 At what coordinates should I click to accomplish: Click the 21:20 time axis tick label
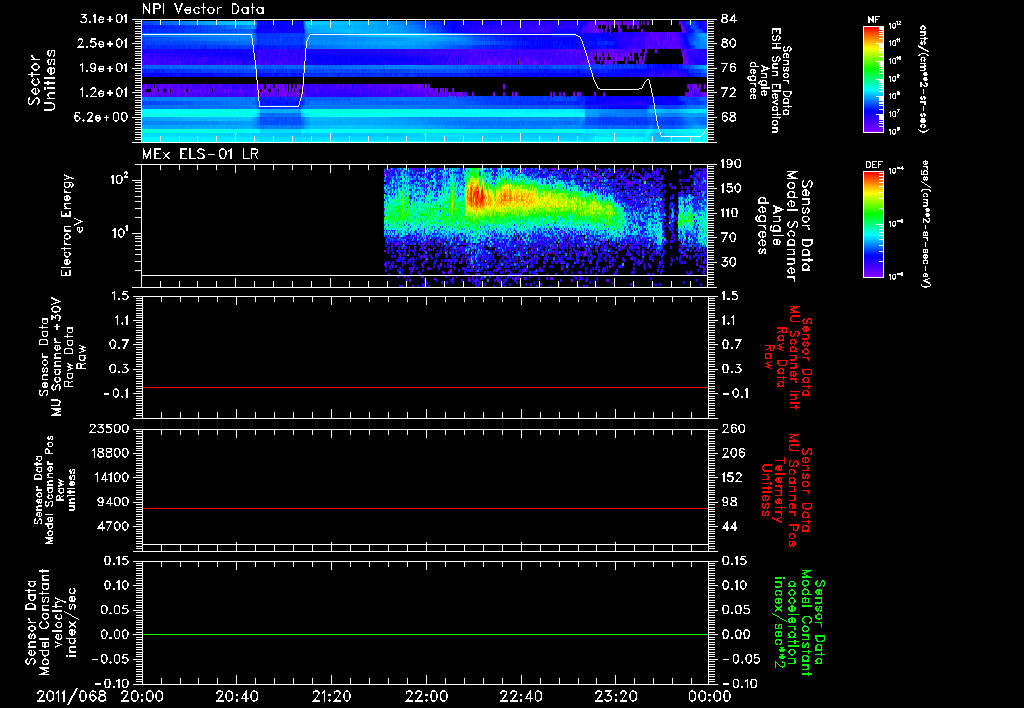(x=331, y=696)
